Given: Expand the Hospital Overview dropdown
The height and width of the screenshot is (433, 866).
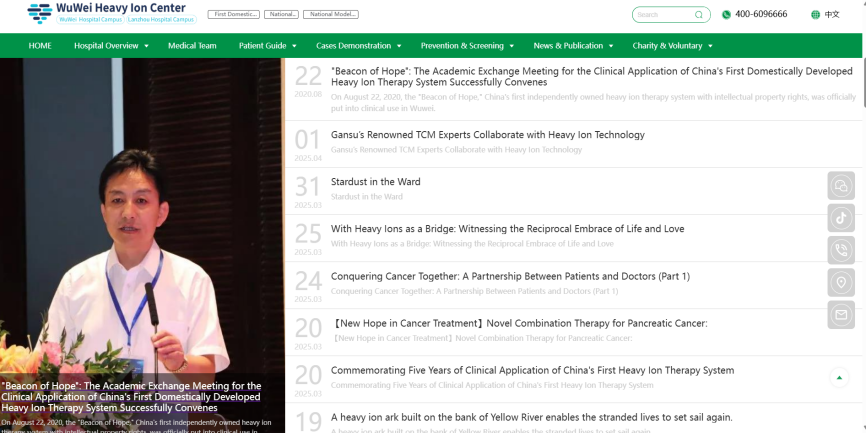Looking at the screenshot, I should (111, 46).
